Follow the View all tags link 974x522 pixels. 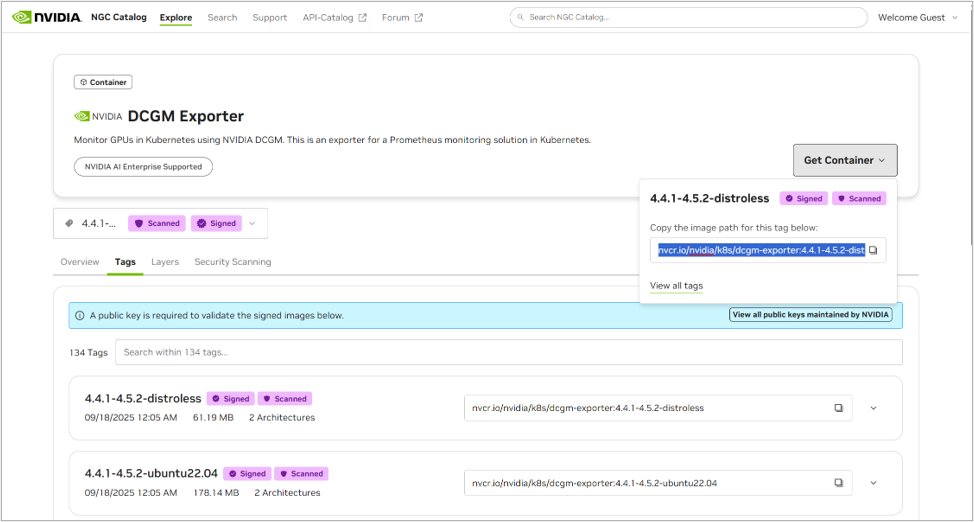coord(676,286)
